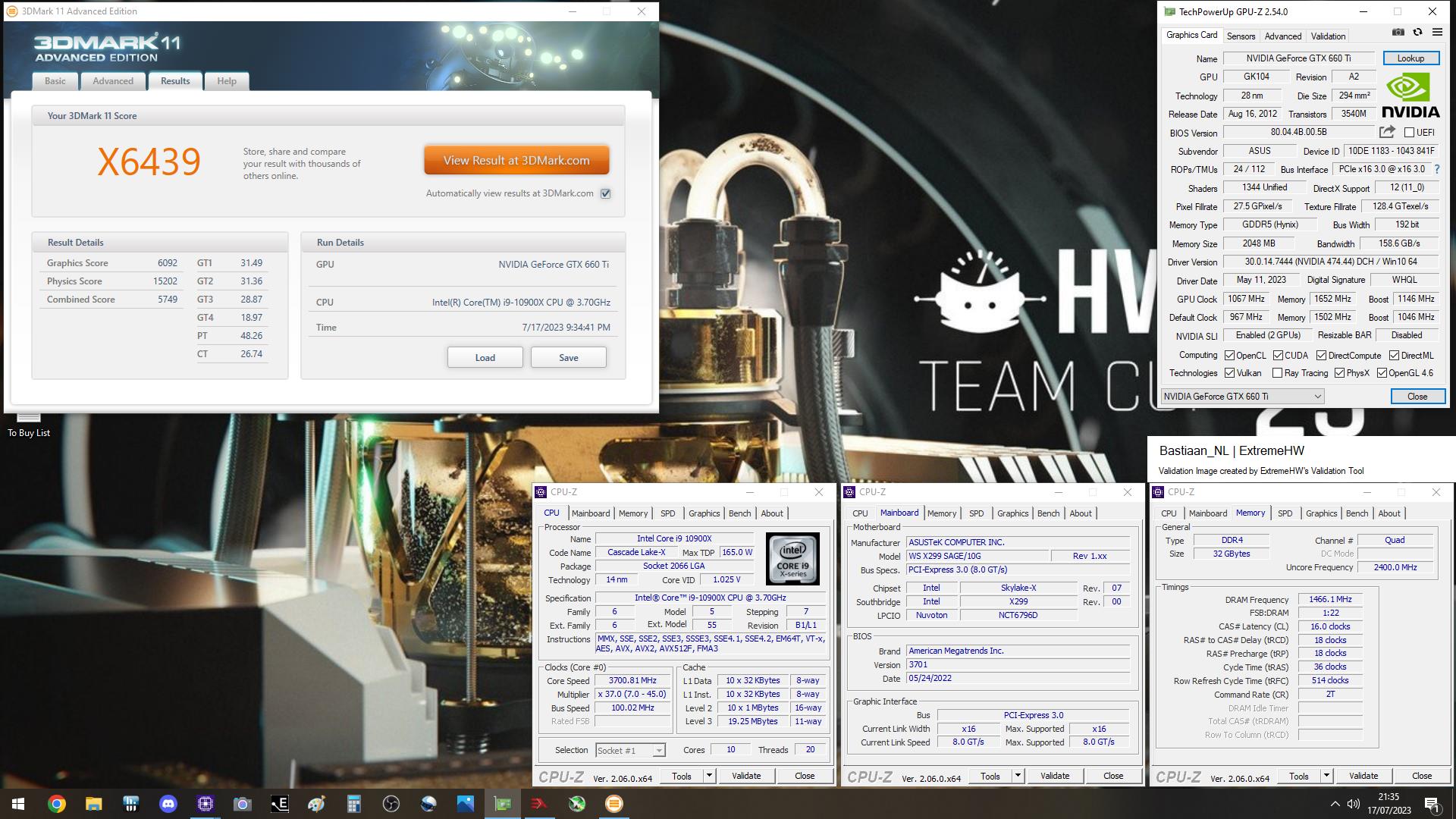The height and width of the screenshot is (819, 1456).
Task: Open OBS Studio from taskbar
Action: pos(391,804)
